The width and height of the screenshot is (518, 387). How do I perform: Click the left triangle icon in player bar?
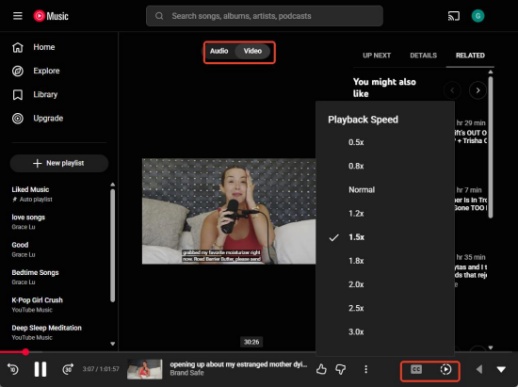pyautogui.click(x=479, y=369)
